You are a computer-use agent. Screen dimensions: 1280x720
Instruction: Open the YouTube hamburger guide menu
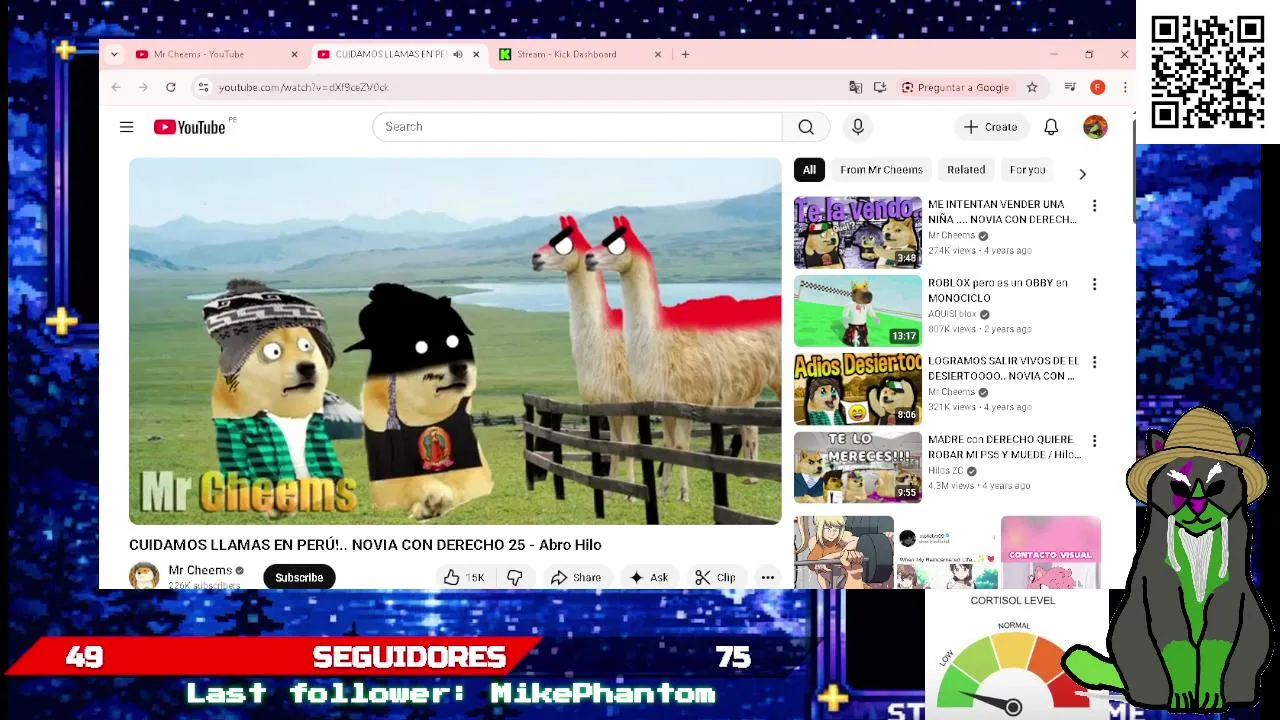pos(126,127)
